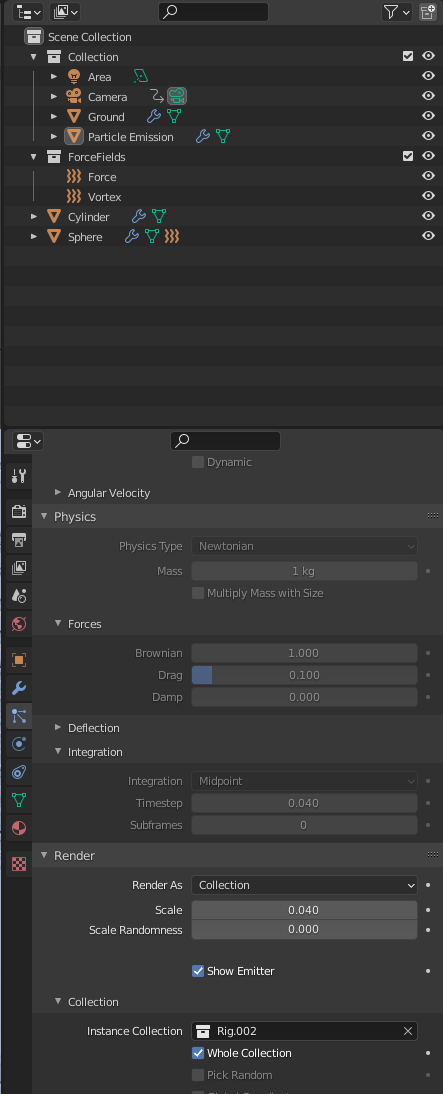Open the Modifier properties tab
Image resolution: width=443 pixels, height=1094 pixels.
coord(19,688)
